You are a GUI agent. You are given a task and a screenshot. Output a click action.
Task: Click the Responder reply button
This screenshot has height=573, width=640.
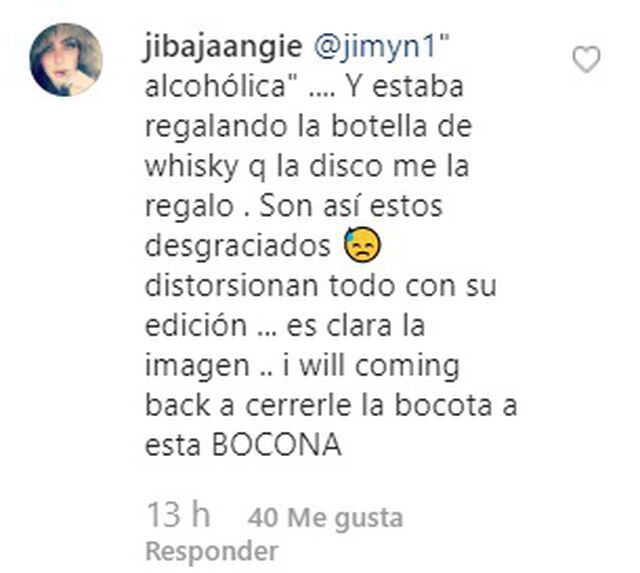click(212, 552)
